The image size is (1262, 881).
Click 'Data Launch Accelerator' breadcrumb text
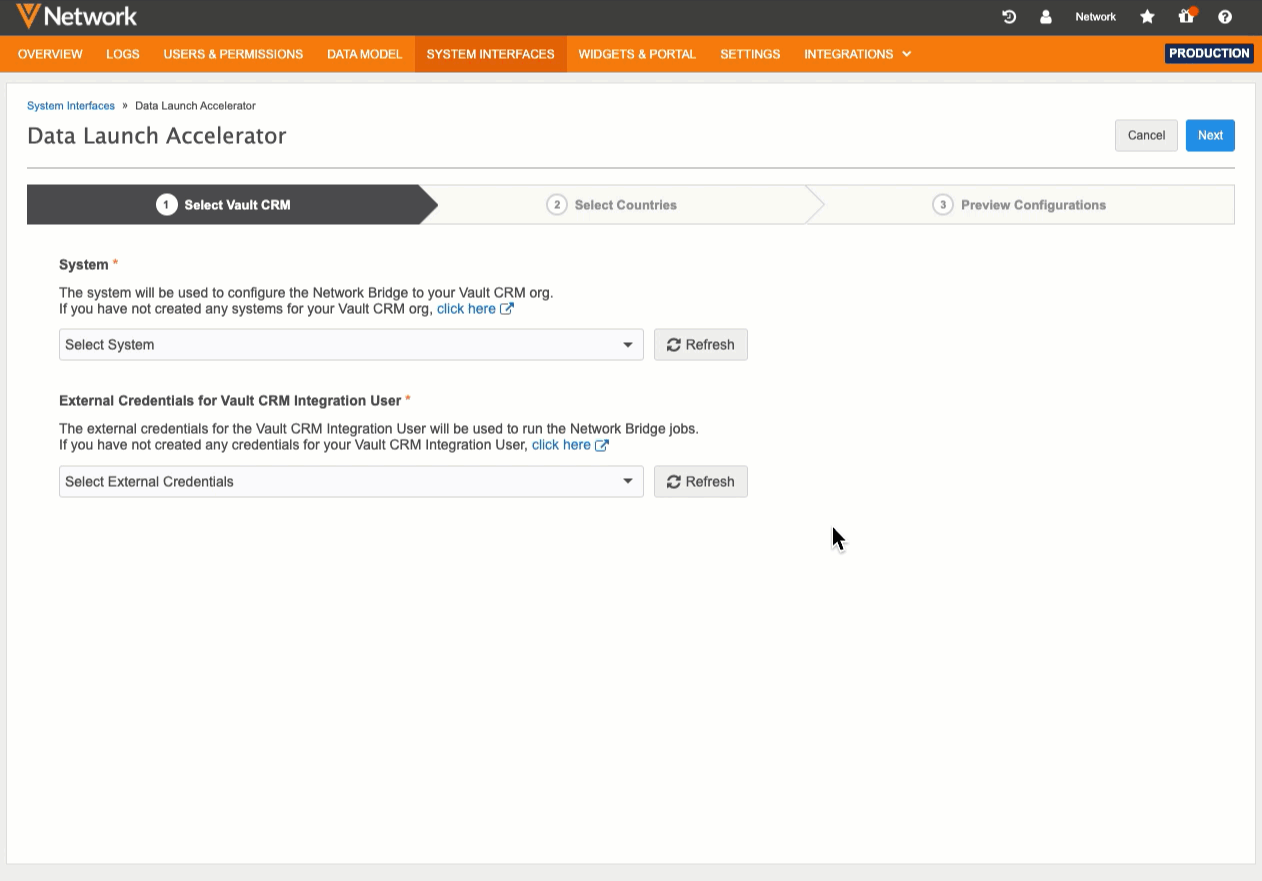(195, 106)
